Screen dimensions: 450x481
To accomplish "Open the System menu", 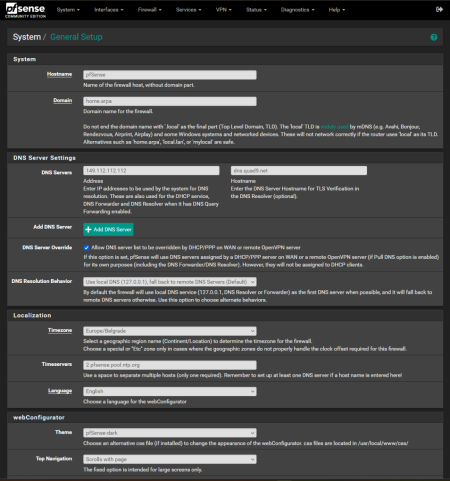I will [68, 10].
